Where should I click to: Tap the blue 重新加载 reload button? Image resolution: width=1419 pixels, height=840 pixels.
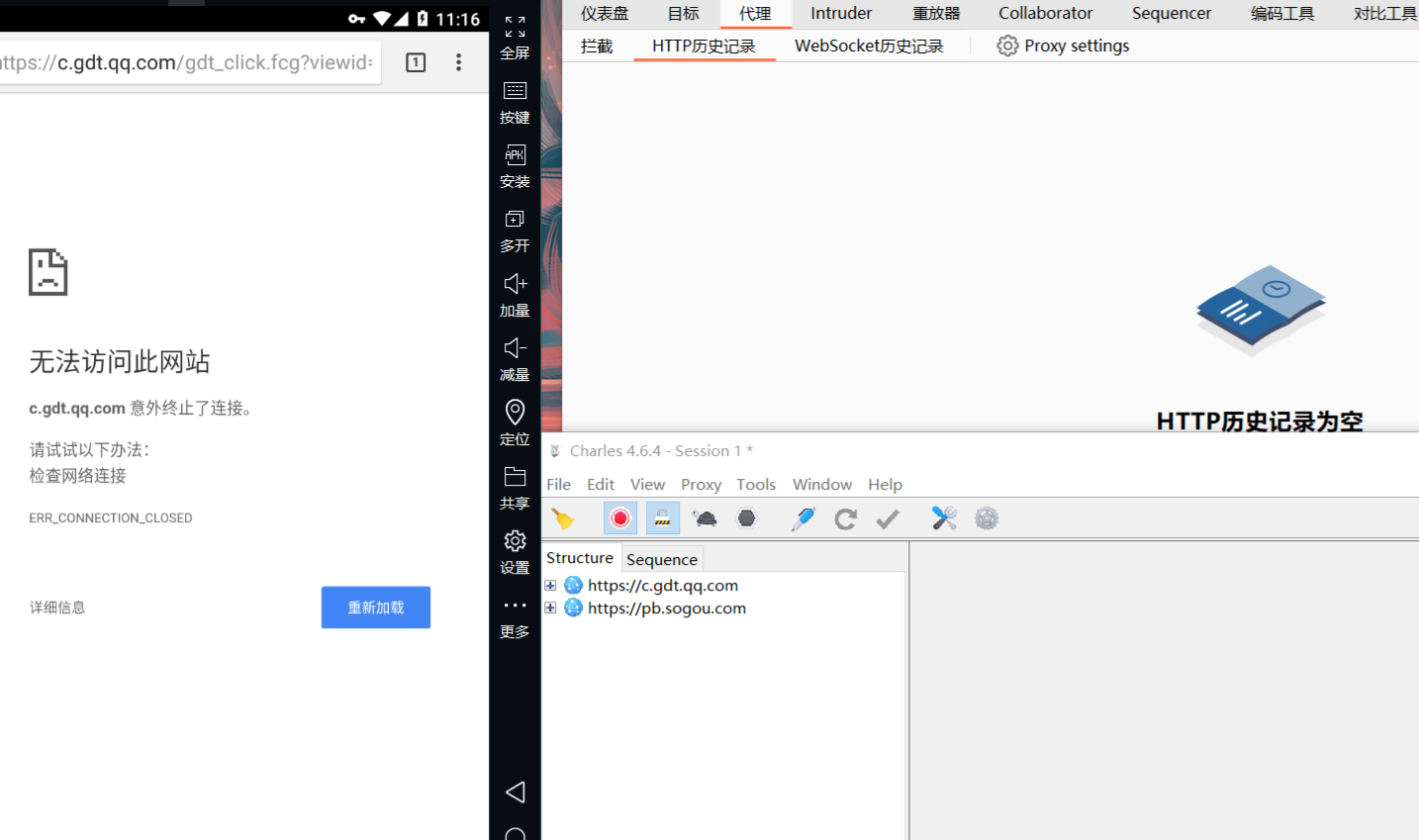[x=376, y=607]
